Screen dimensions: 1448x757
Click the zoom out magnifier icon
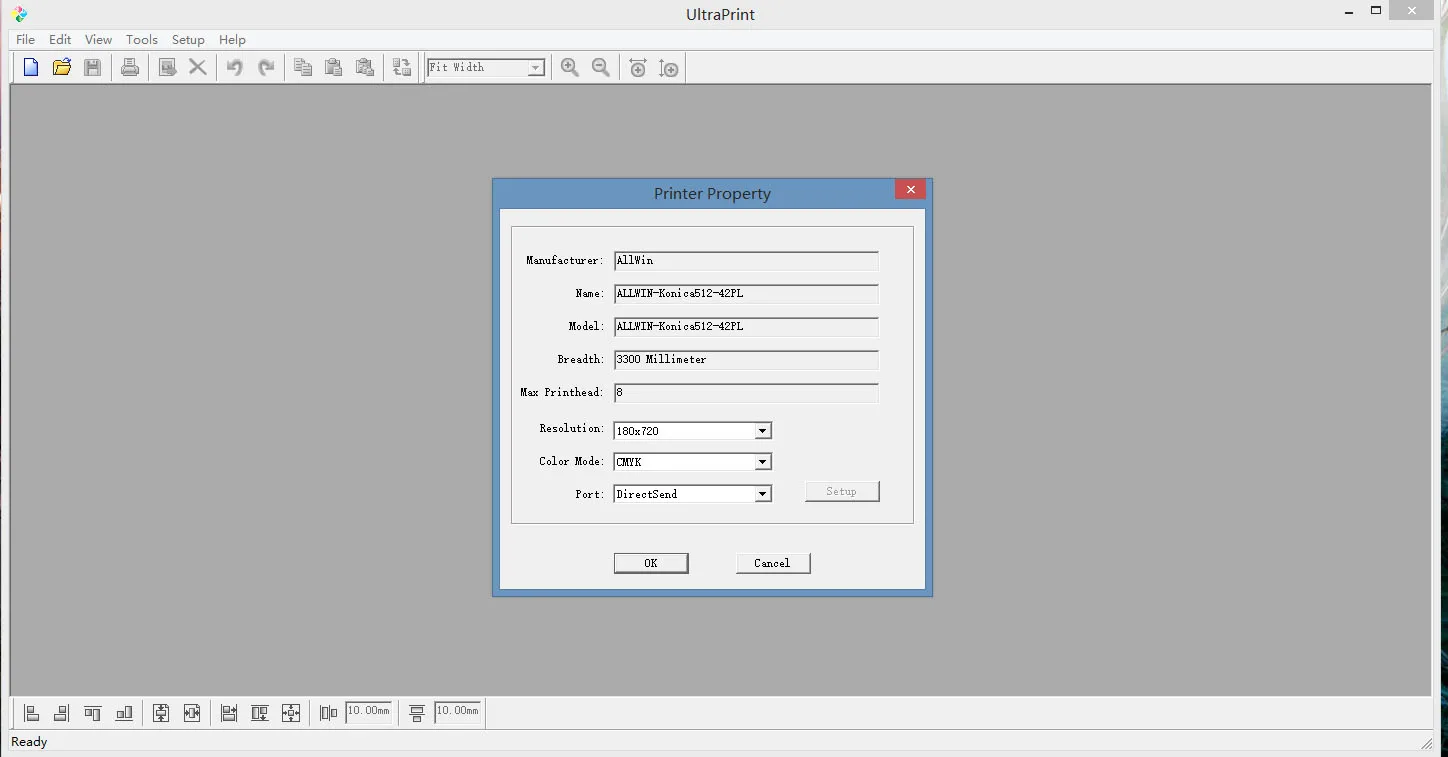(x=601, y=68)
